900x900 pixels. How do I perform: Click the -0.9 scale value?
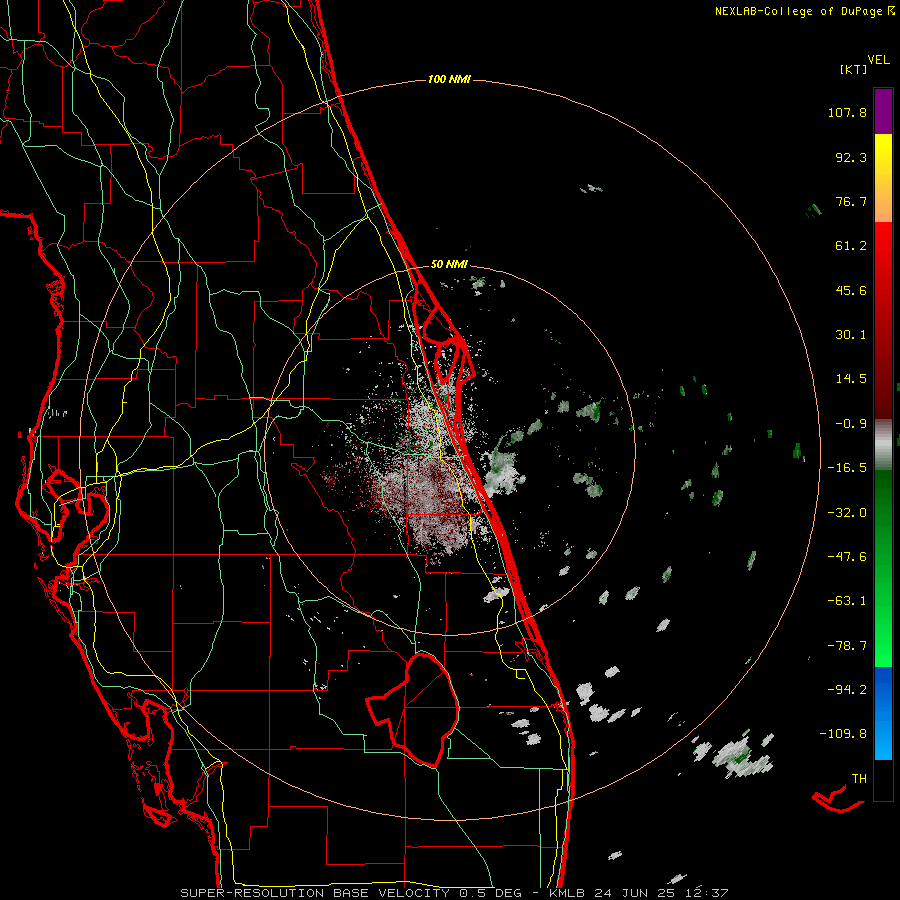pyautogui.click(x=851, y=424)
